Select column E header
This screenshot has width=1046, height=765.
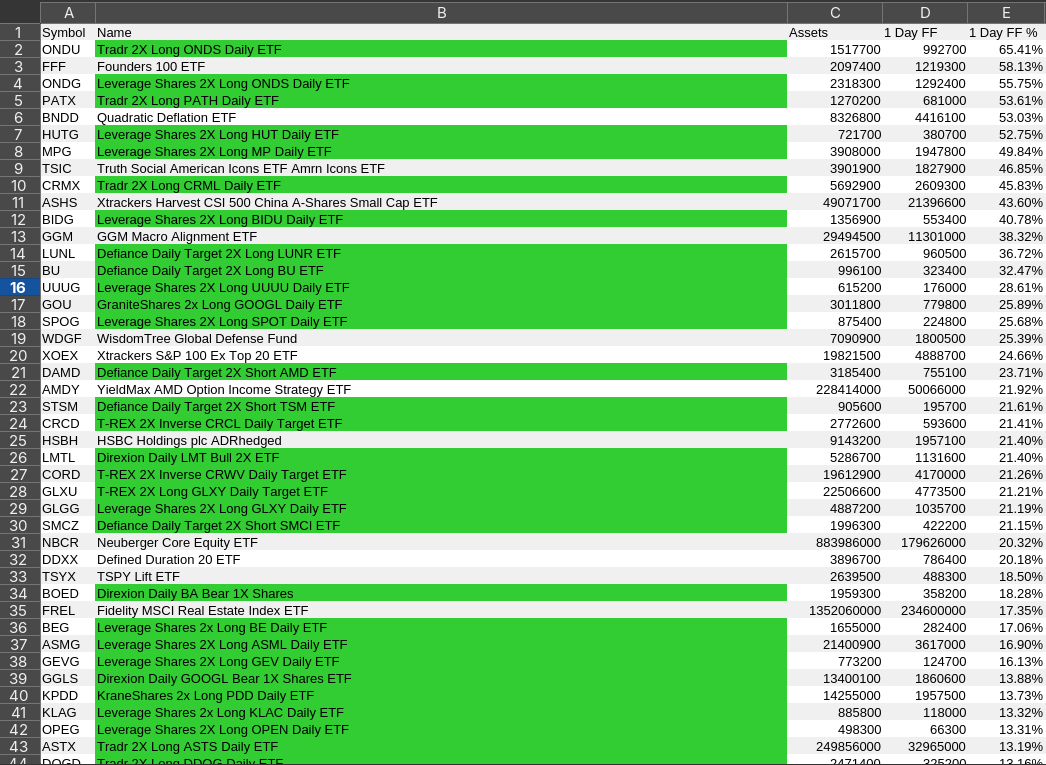point(1006,13)
